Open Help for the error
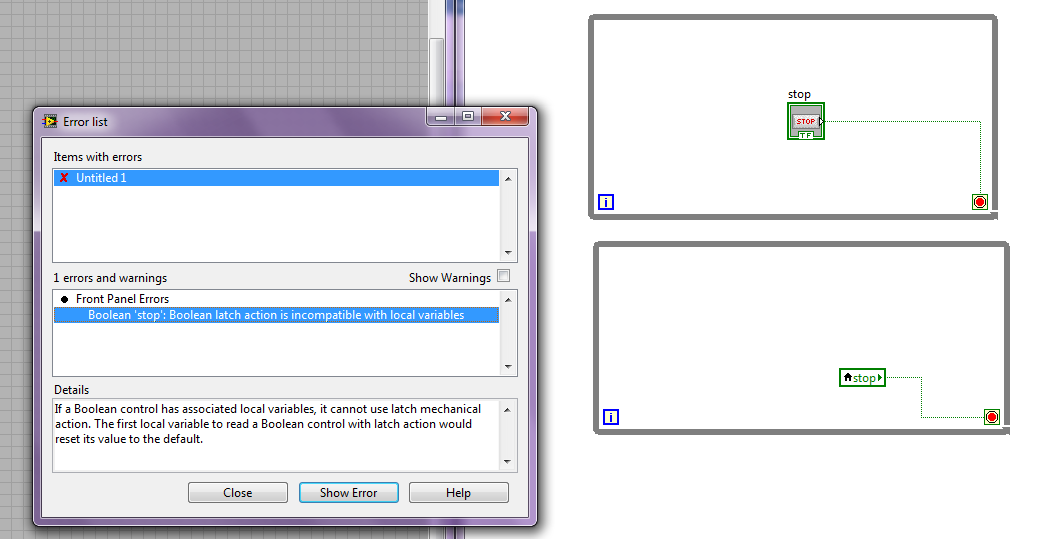The width and height of the screenshot is (1047, 539). tap(459, 492)
